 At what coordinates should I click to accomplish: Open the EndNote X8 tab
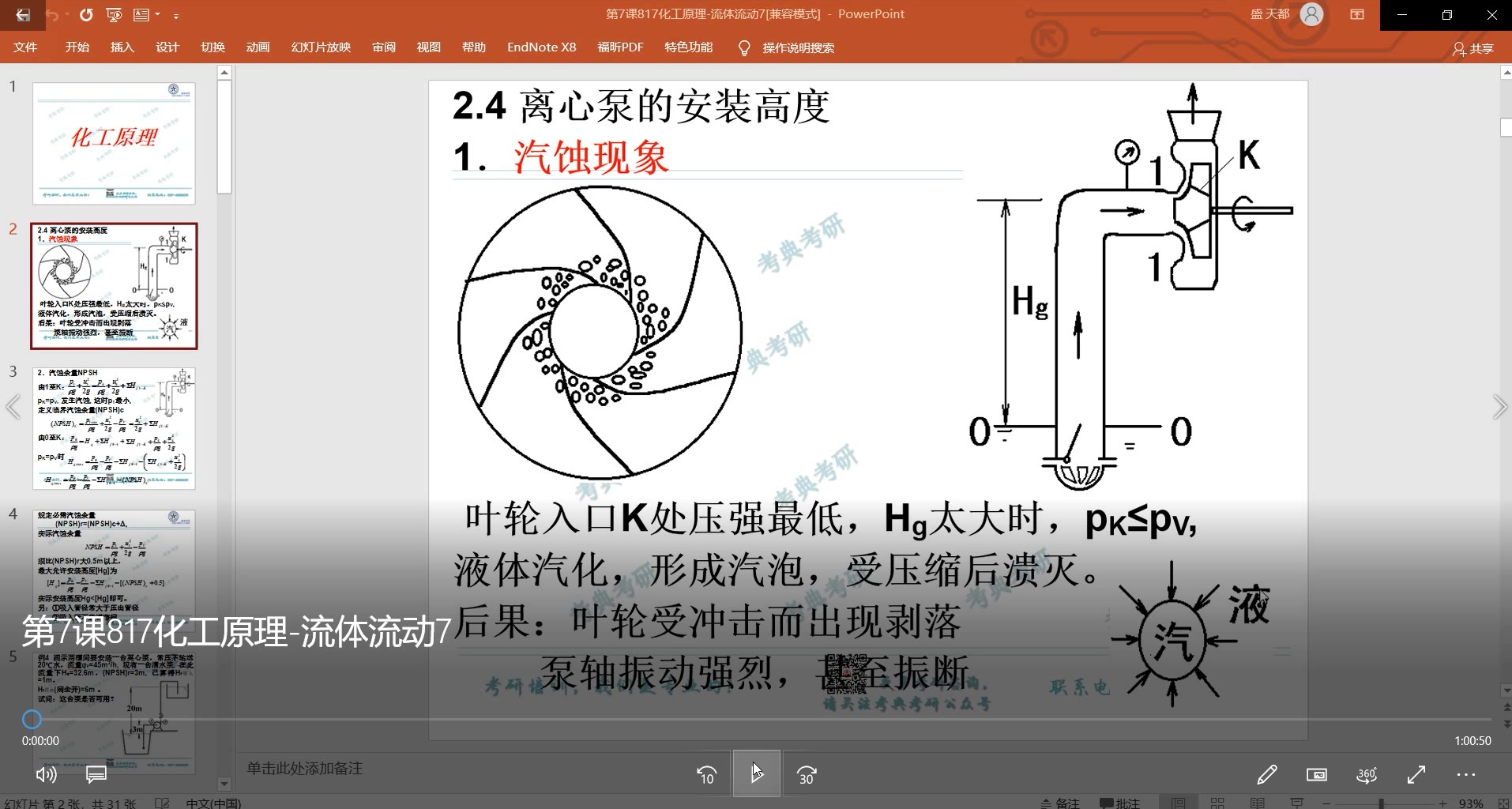pos(542,47)
